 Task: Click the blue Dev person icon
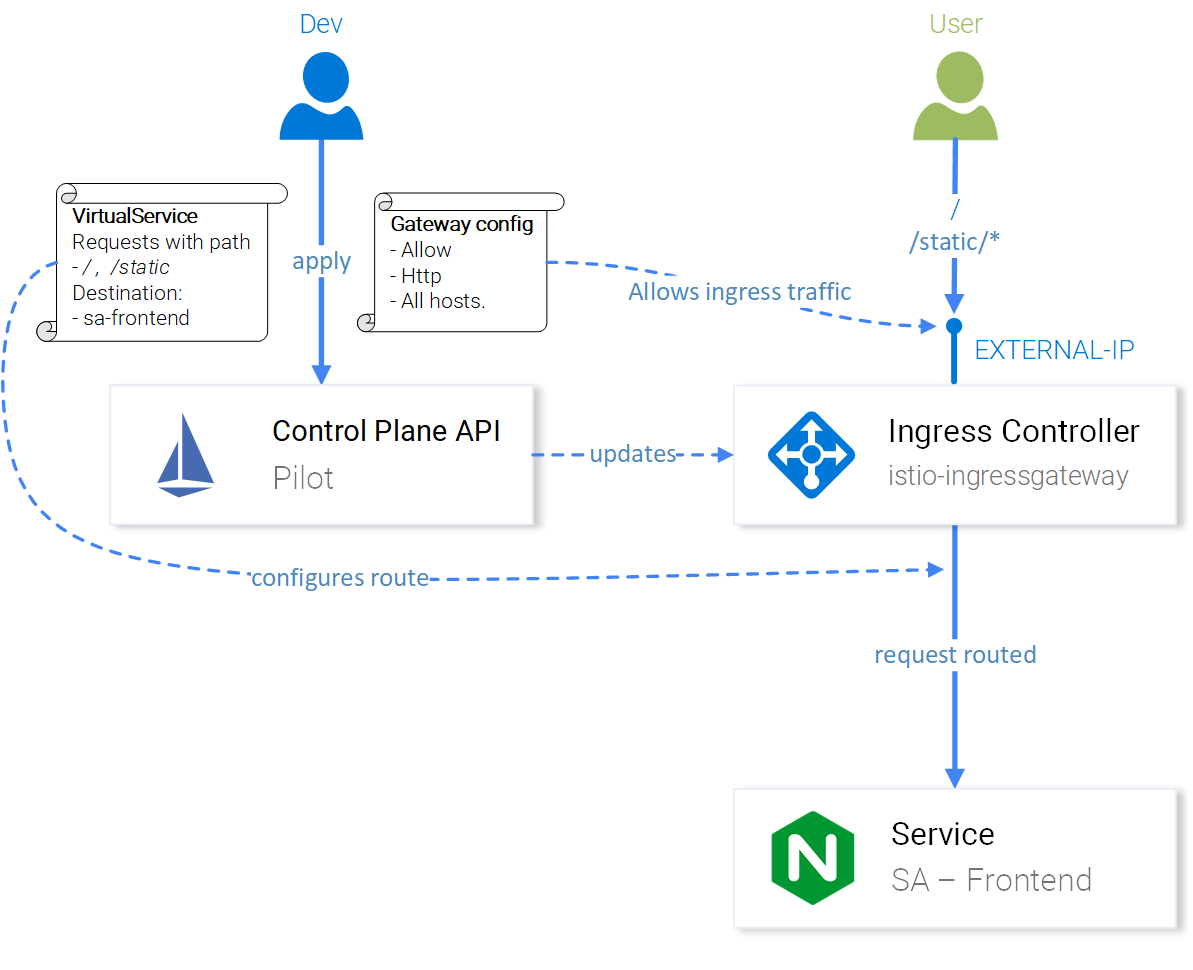point(321,96)
